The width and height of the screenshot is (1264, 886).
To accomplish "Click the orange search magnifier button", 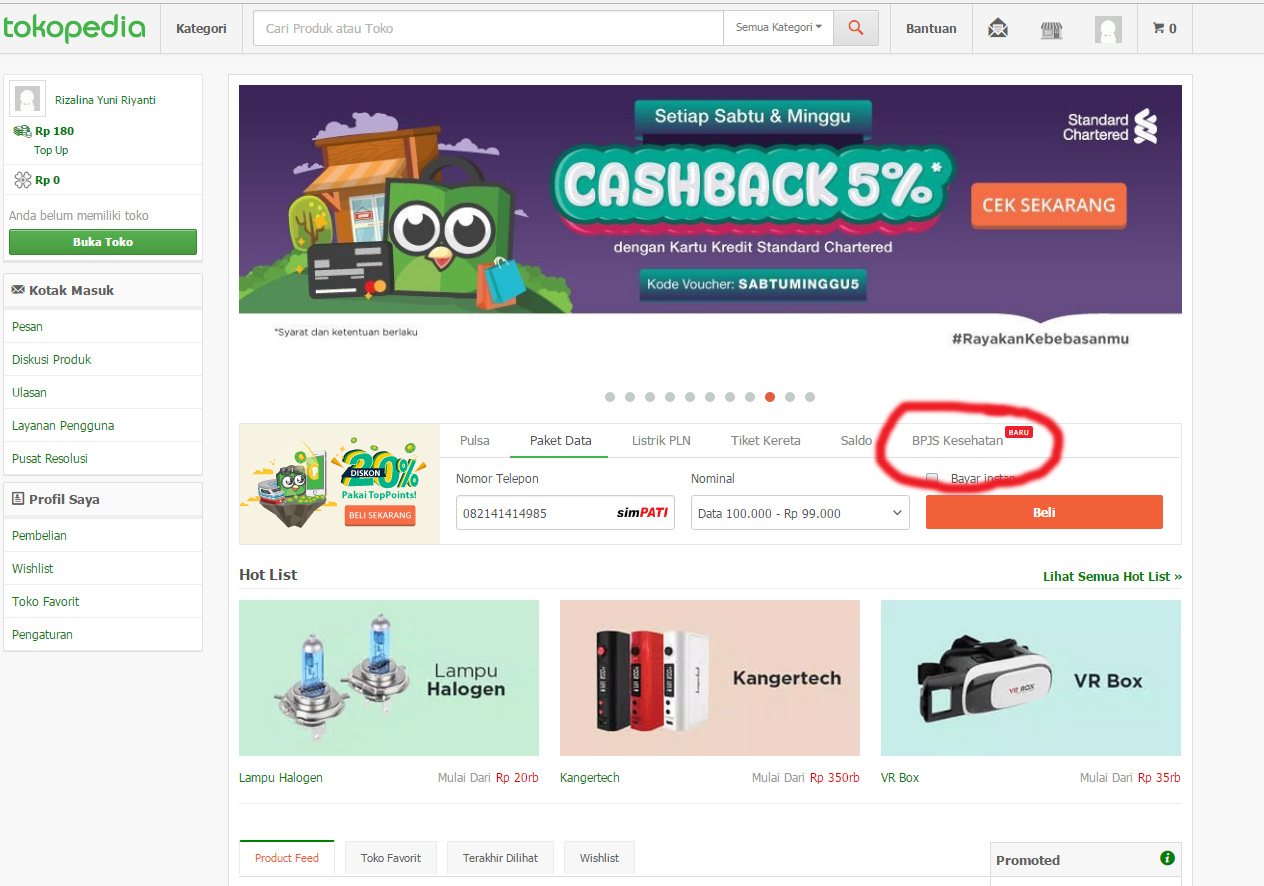I will (856, 28).
